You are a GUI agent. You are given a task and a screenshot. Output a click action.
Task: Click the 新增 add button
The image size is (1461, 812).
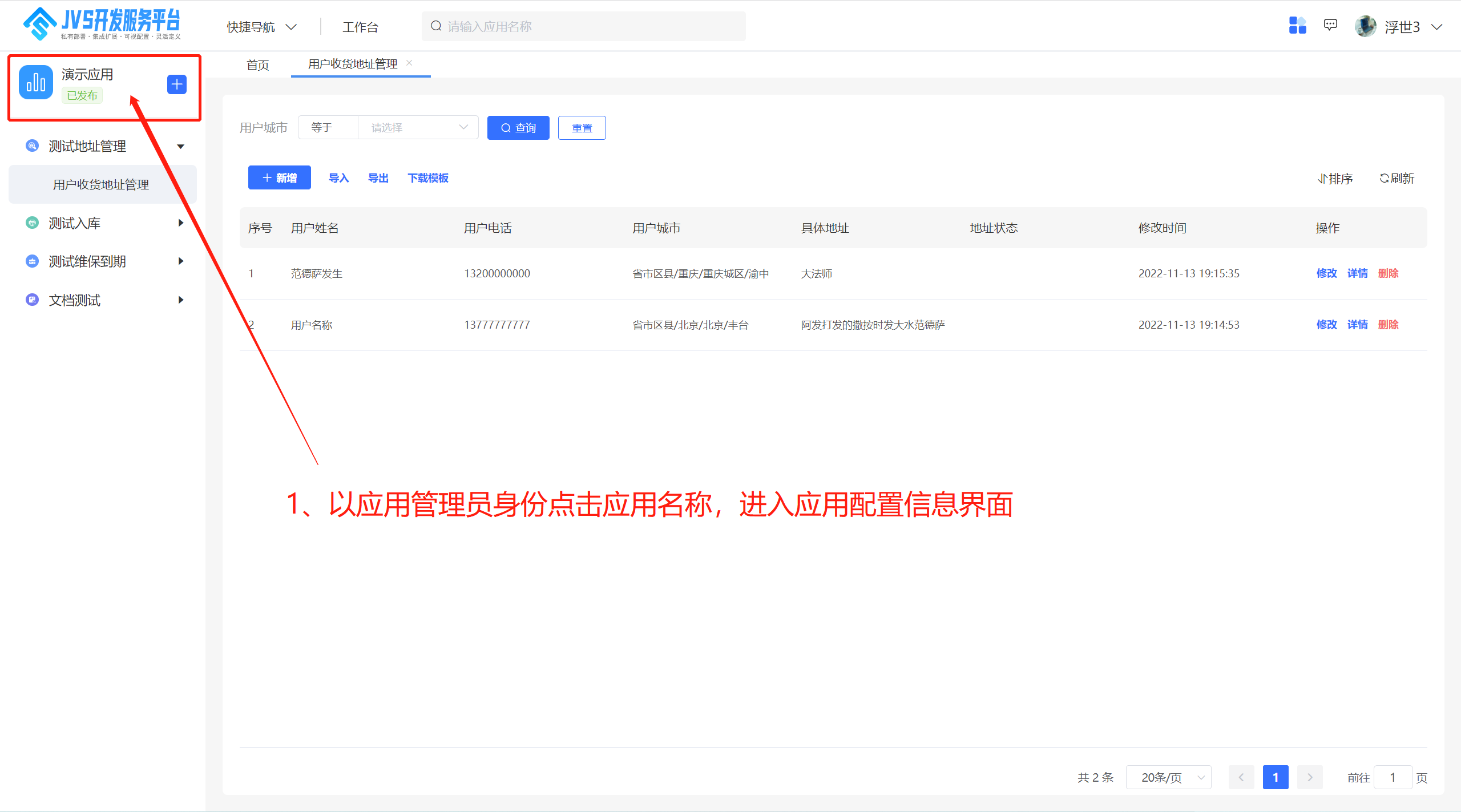(x=280, y=177)
